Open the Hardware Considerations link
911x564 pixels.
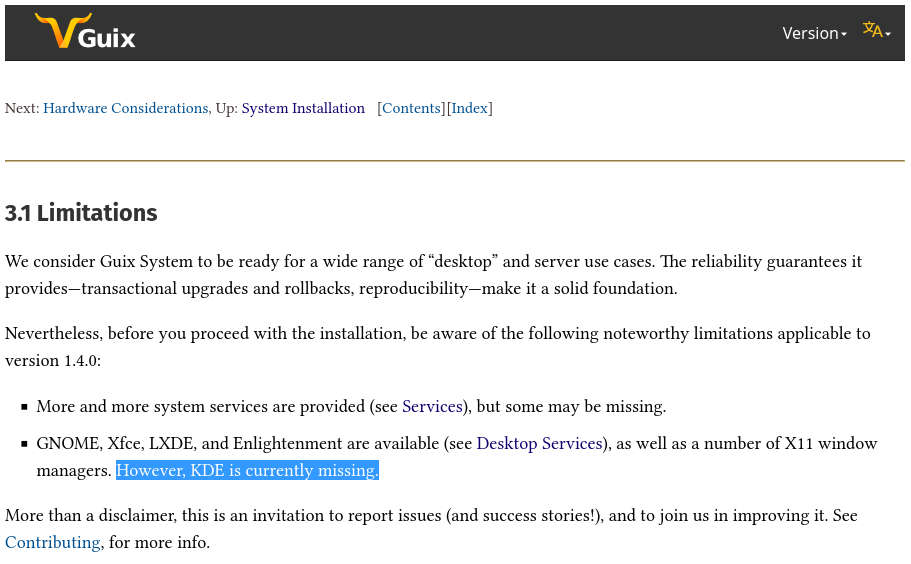[125, 109]
